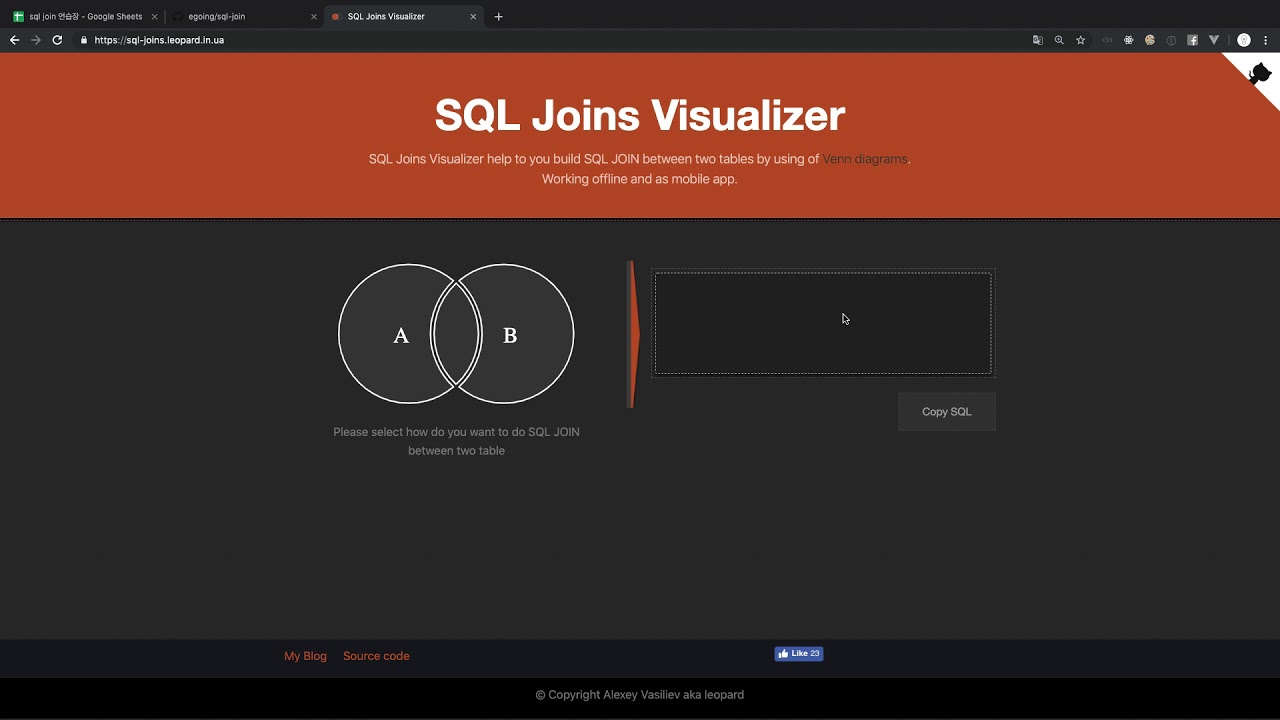Bookmark this page with the star icon
Viewport: 1280px width, 720px height.
tap(1081, 40)
